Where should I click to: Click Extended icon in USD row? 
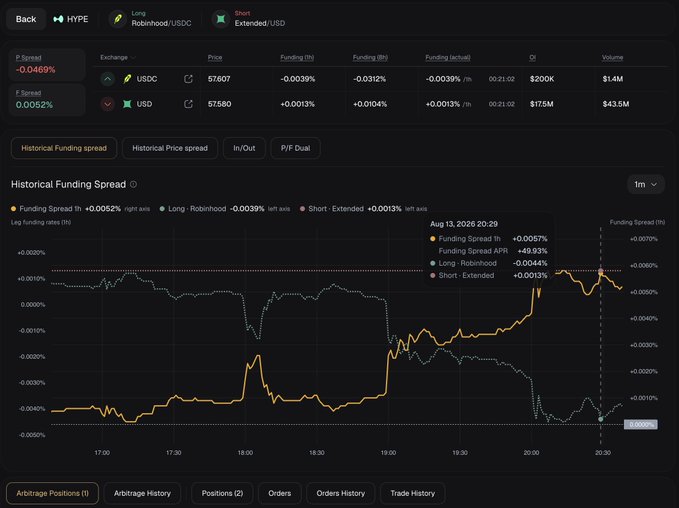[127, 104]
